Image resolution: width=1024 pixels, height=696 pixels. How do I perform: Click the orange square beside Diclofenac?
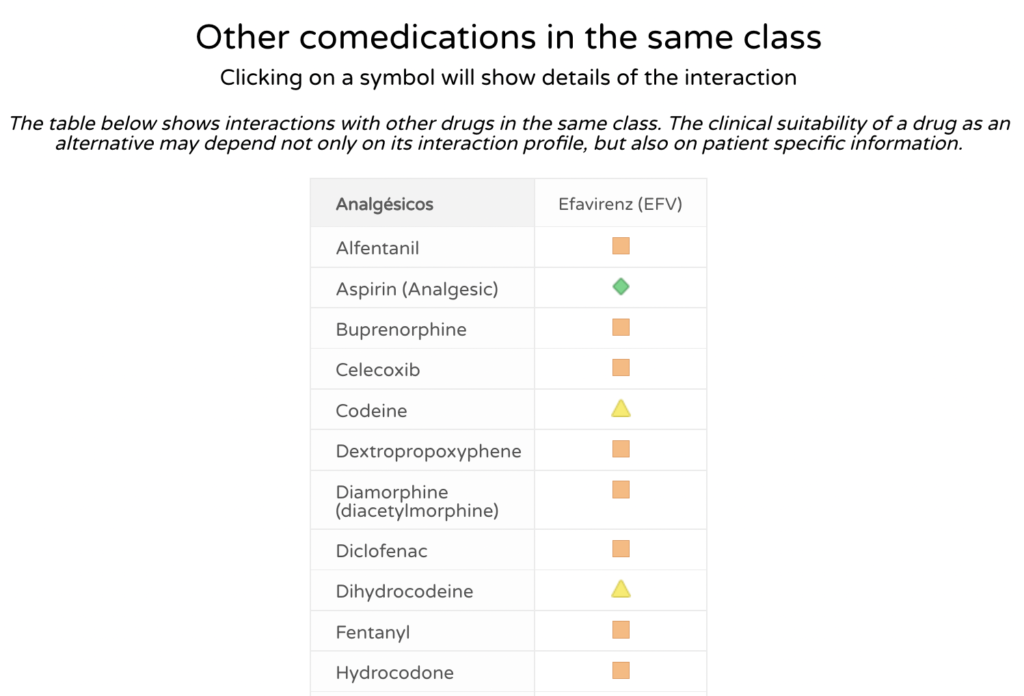pos(620,548)
